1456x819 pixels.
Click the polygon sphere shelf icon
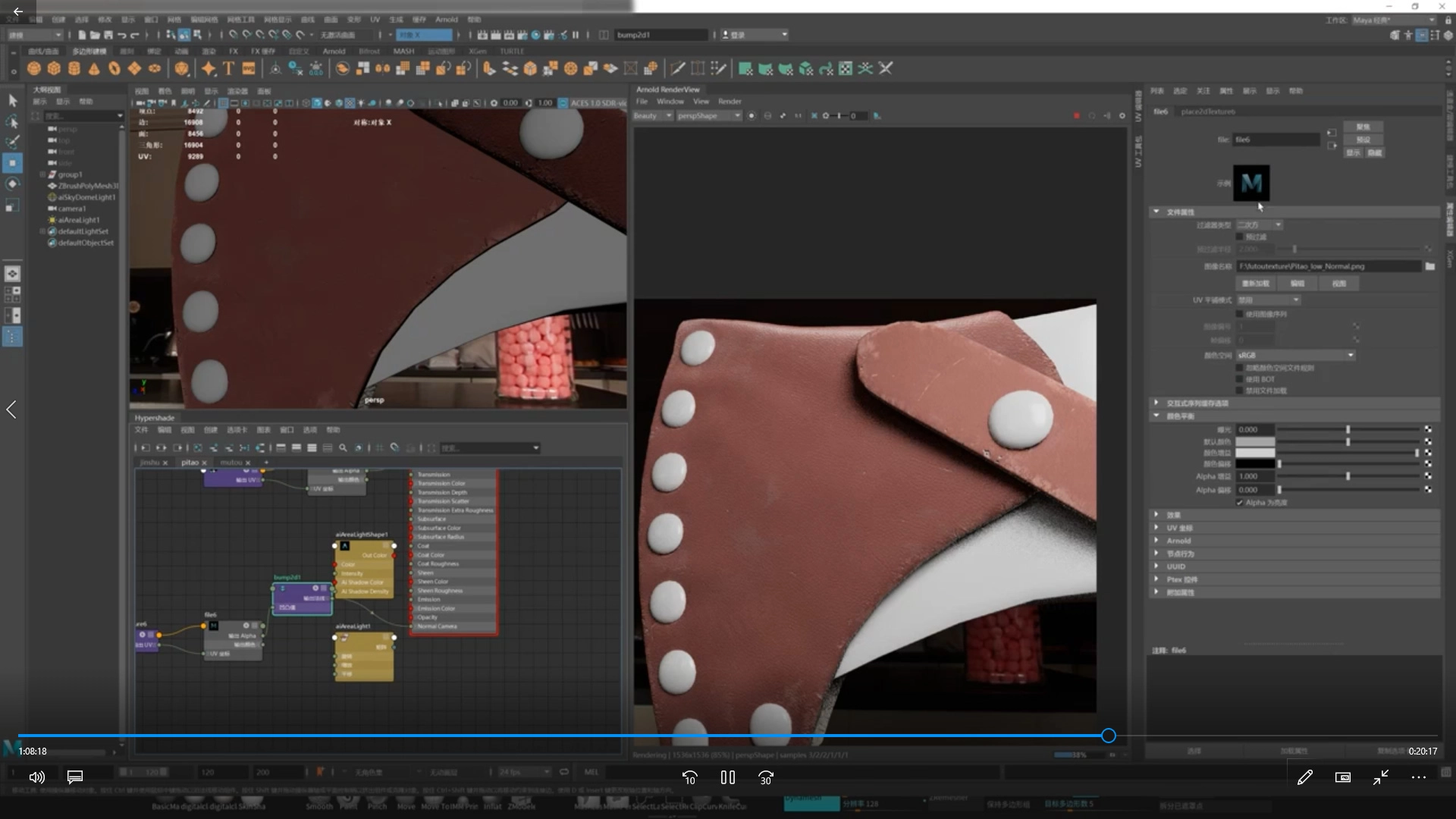33,69
